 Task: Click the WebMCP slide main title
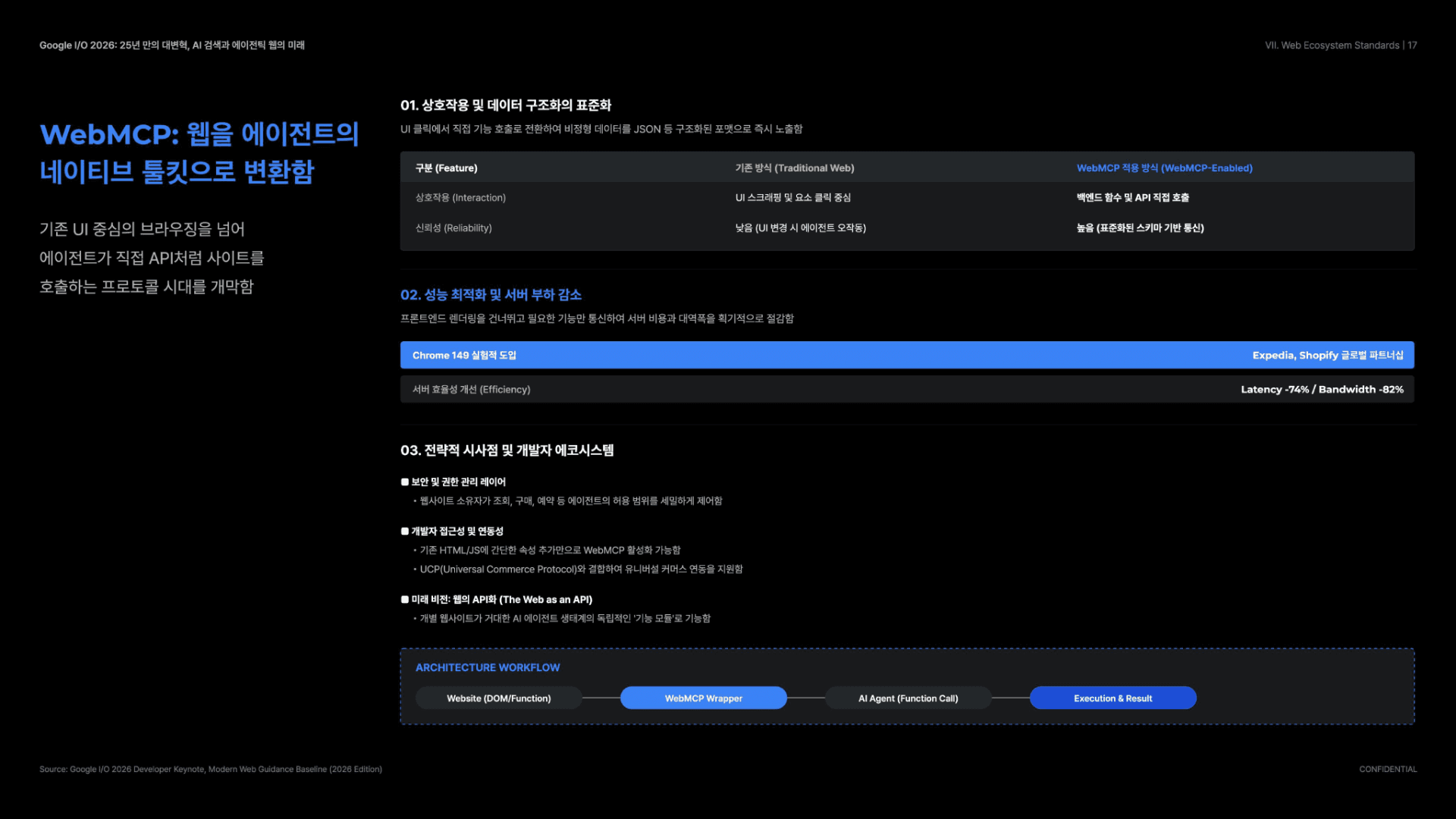[199, 152]
